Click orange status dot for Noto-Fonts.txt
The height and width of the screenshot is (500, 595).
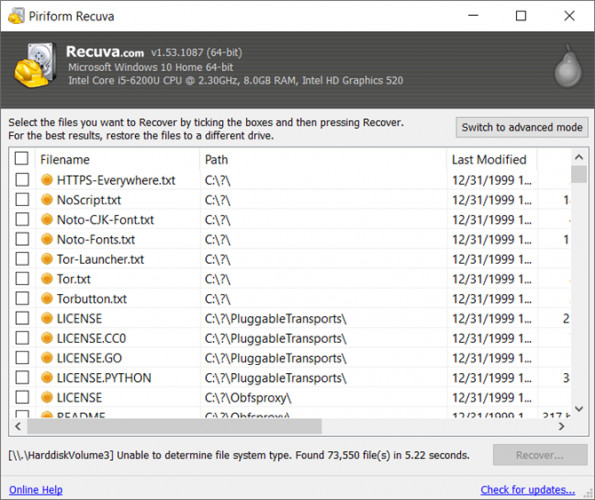(47, 239)
